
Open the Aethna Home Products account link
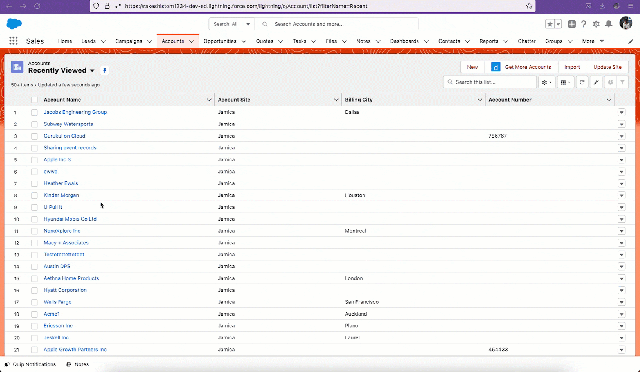point(71,278)
